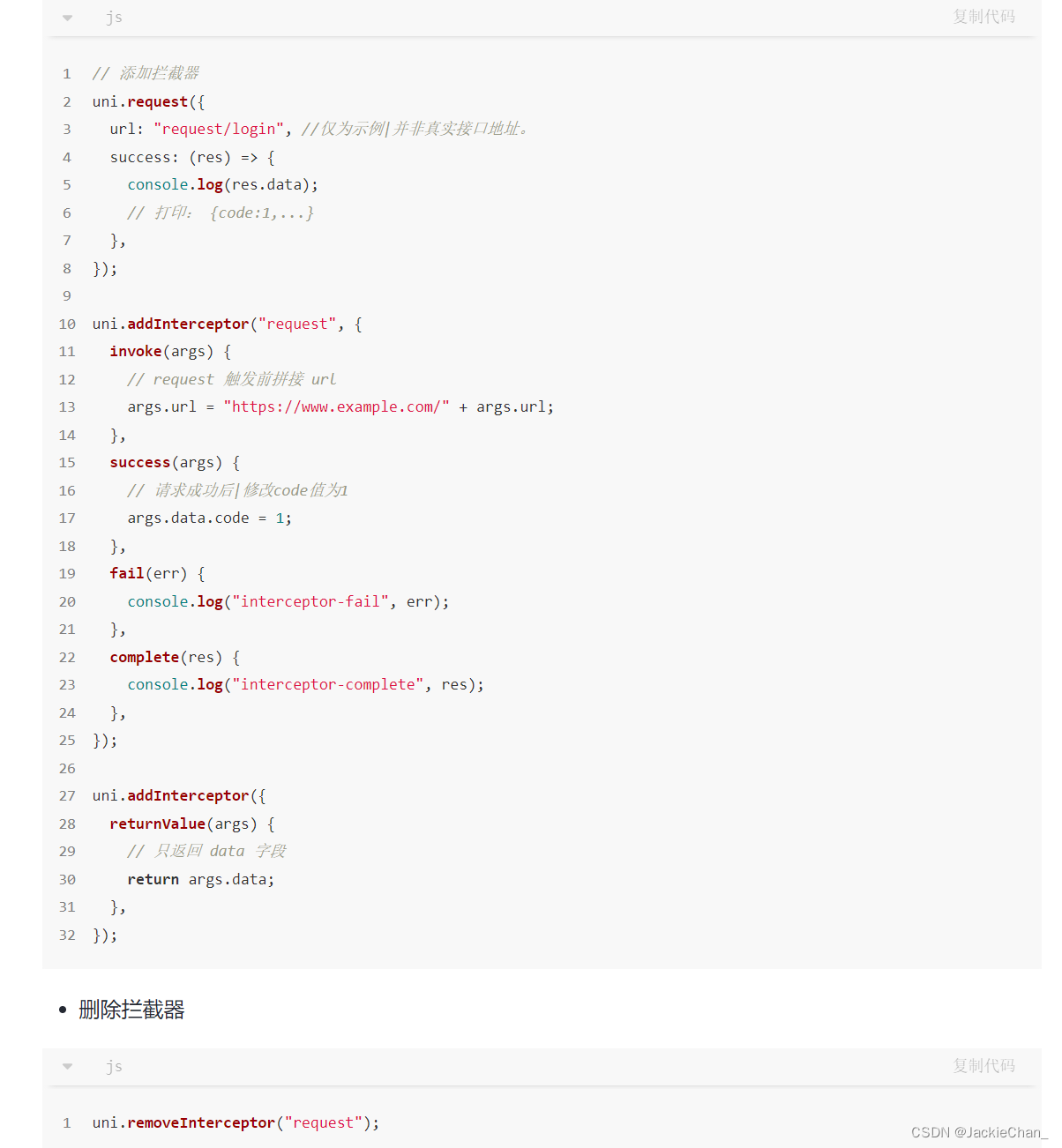The height and width of the screenshot is (1148, 1062).
Task: Click the js language label atop first block
Action: pos(114,18)
